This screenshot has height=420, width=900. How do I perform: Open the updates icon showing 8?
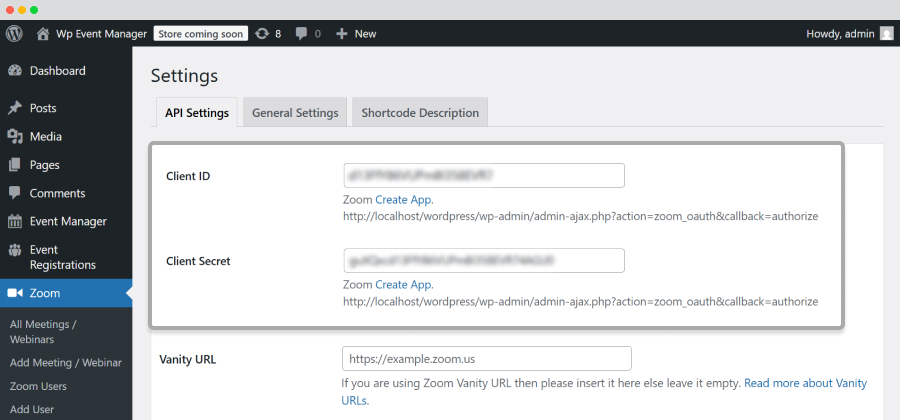262,34
